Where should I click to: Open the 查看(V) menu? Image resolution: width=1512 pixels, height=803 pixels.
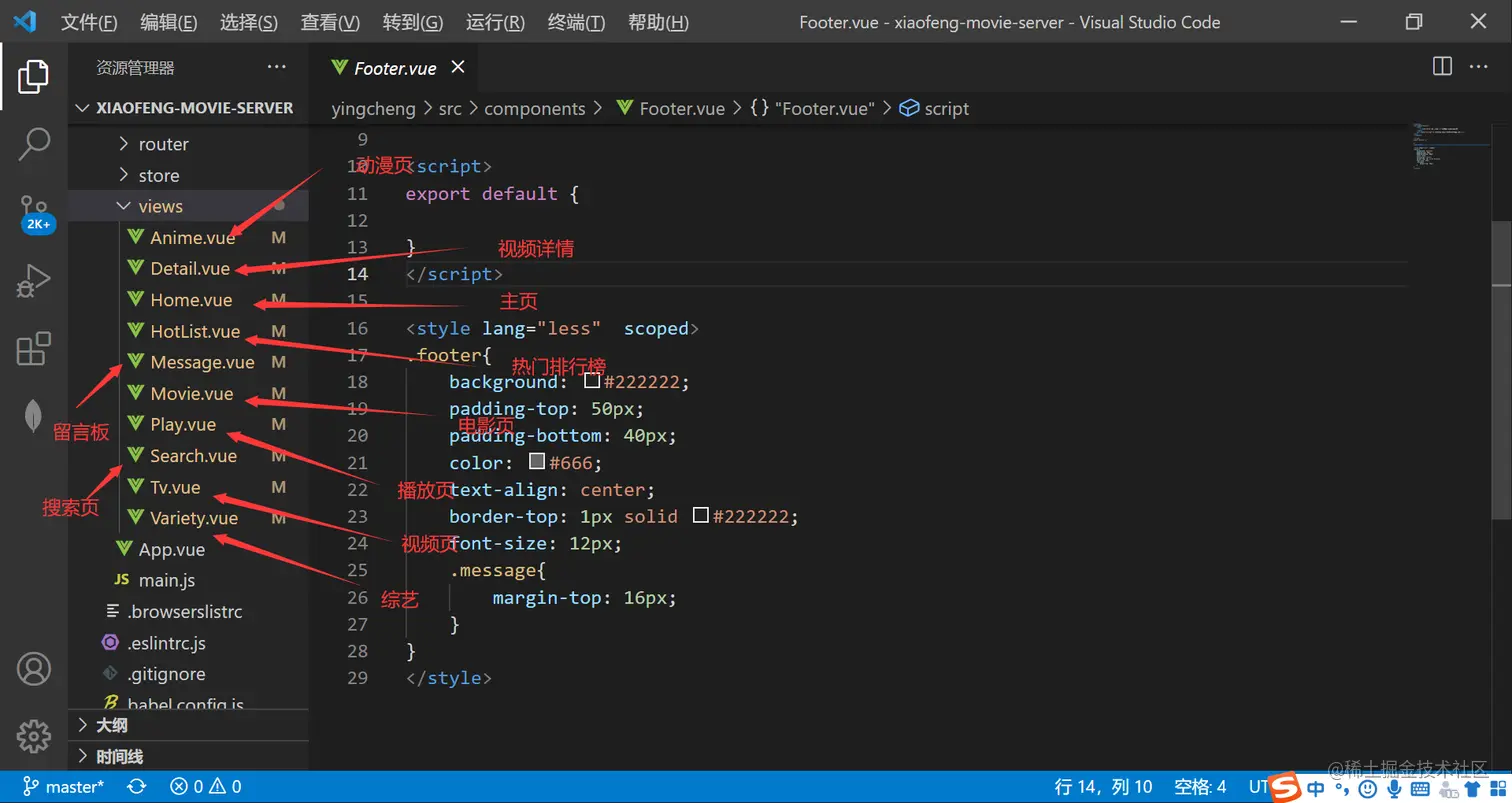pyautogui.click(x=330, y=22)
